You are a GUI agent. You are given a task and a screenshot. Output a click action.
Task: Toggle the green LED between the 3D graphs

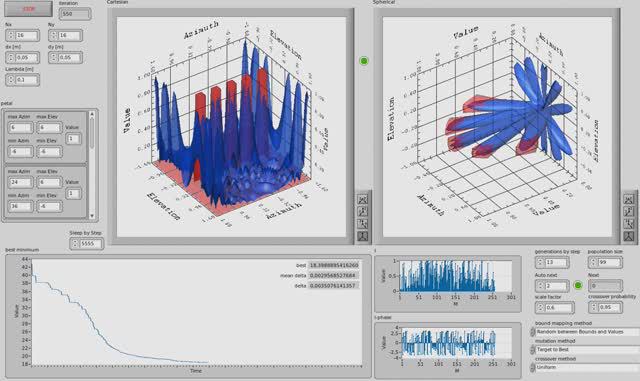tap(364, 61)
